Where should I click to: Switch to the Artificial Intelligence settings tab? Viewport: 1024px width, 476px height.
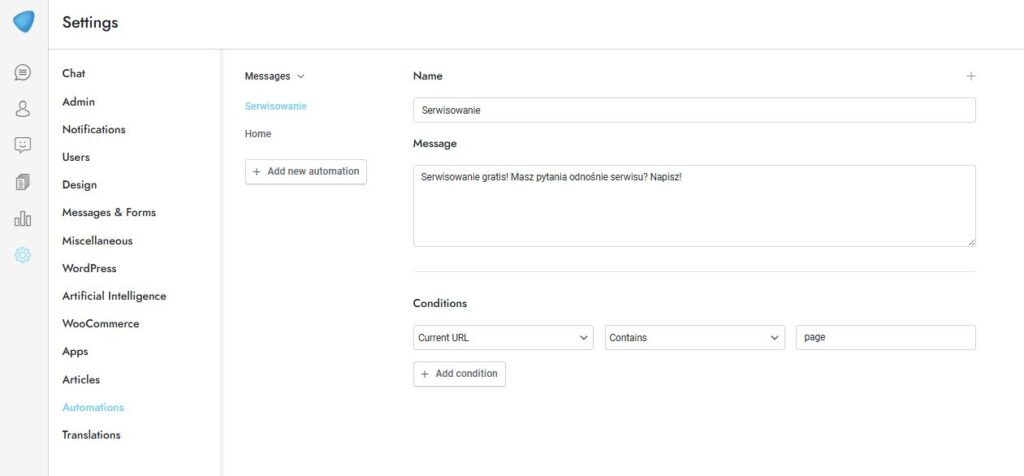pyautogui.click(x=114, y=296)
